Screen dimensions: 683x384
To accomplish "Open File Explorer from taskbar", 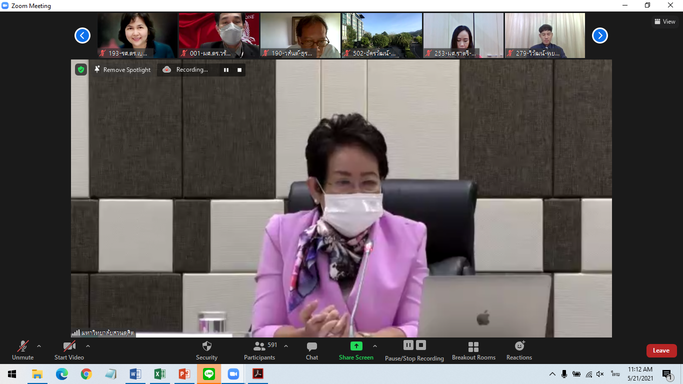I will [37, 374].
